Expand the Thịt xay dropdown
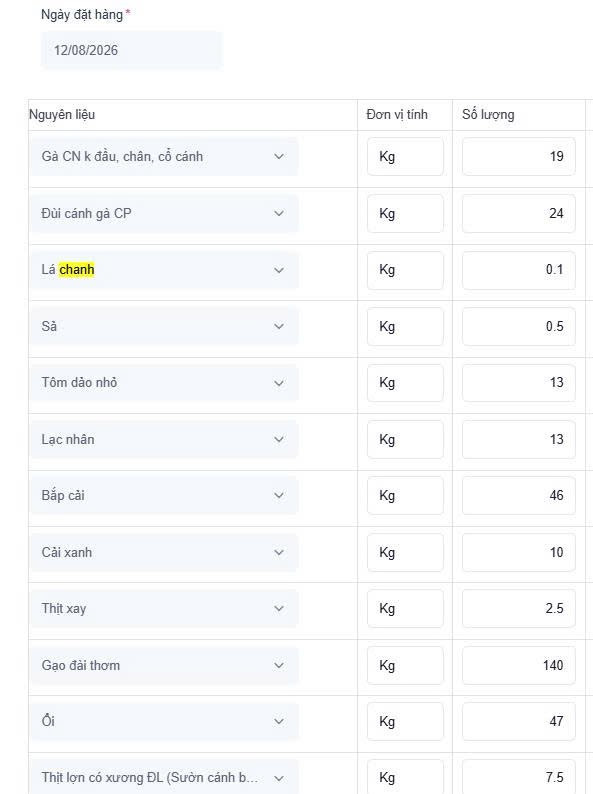Viewport: 593px width, 794px height. [164, 608]
